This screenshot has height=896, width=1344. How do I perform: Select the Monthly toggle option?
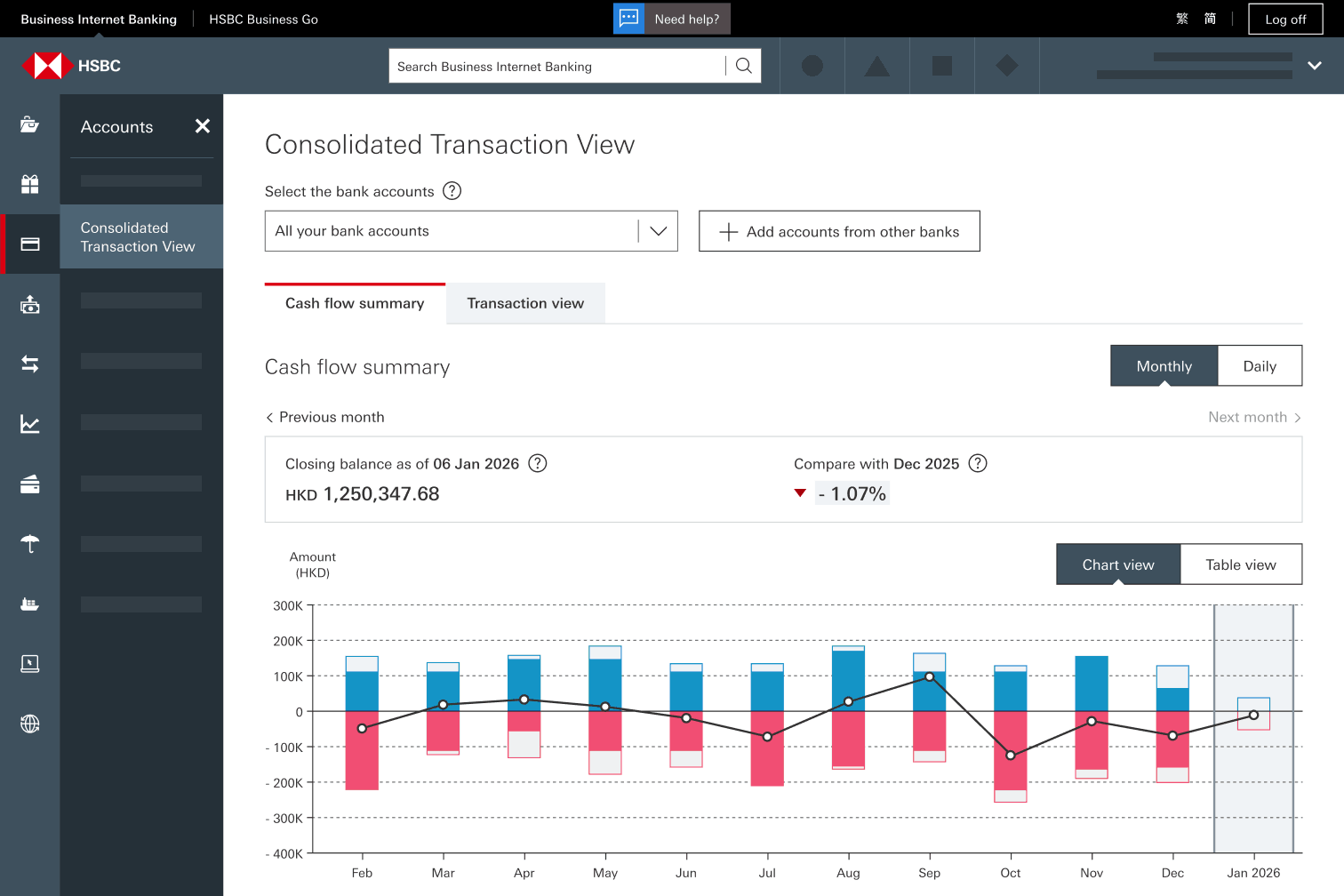tap(1164, 366)
